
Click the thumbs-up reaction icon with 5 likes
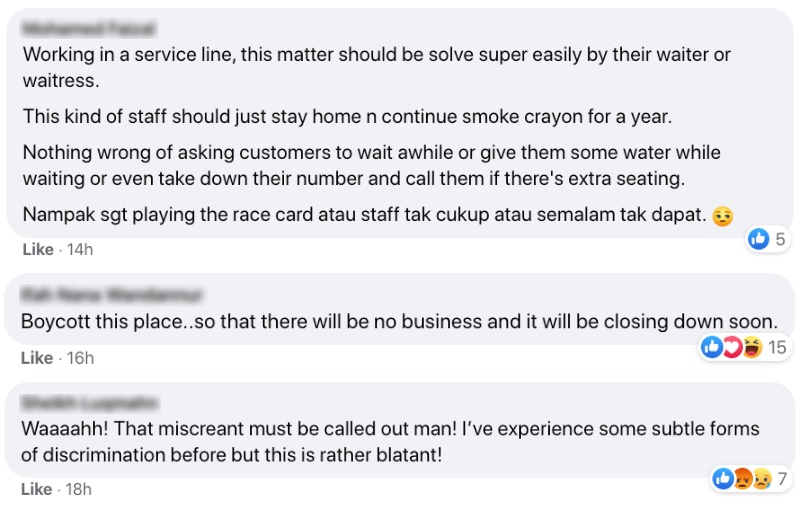tap(758, 239)
